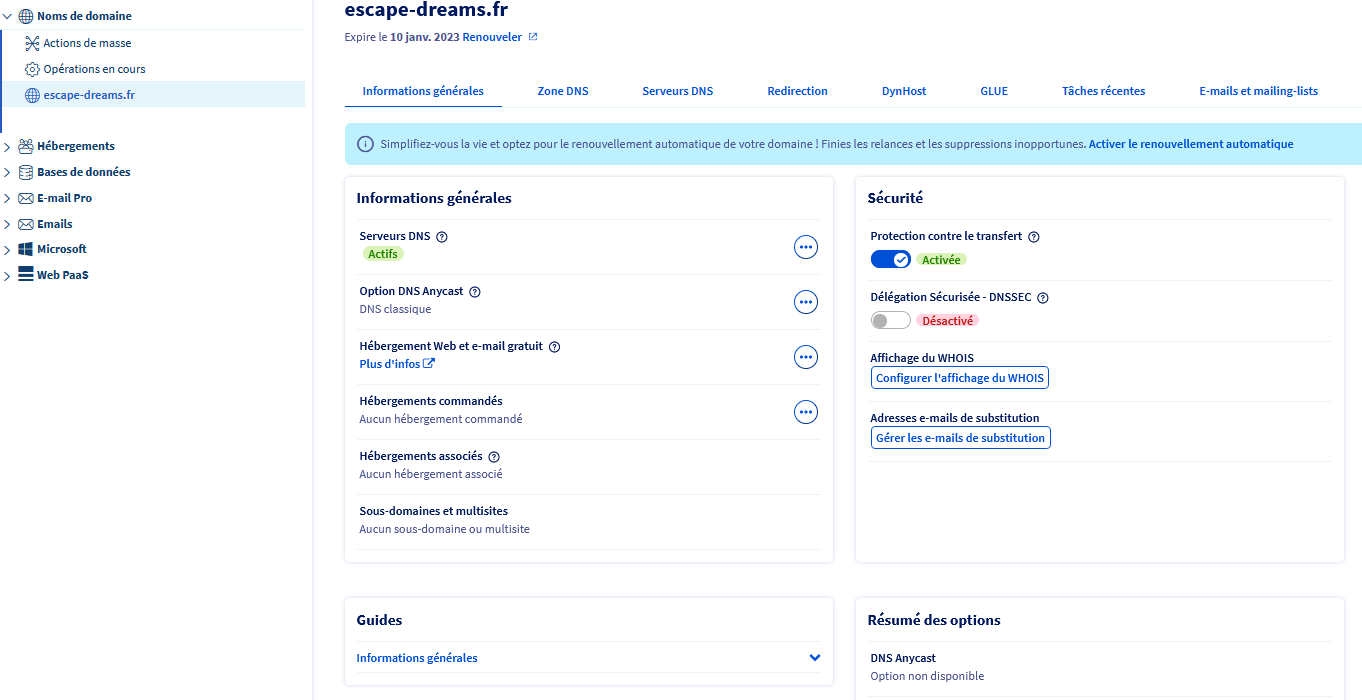This screenshot has width=1362, height=700.
Task: Enable the DNSSEC delegation switch
Action: pos(890,321)
